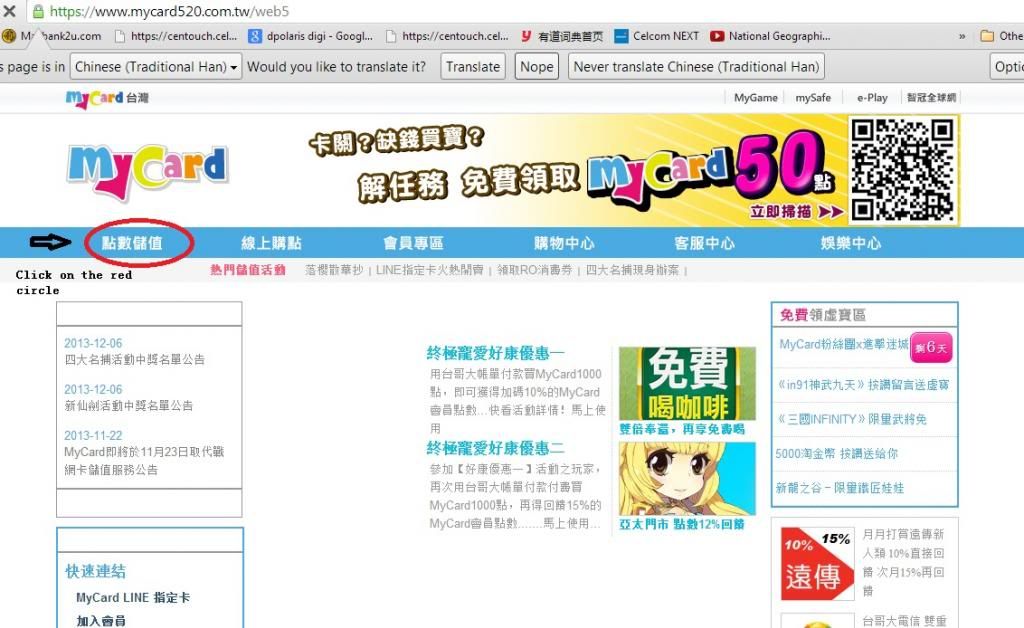The image size is (1024, 628).
Task: Click the small MyCard 台灣 logo
Action: click(107, 98)
